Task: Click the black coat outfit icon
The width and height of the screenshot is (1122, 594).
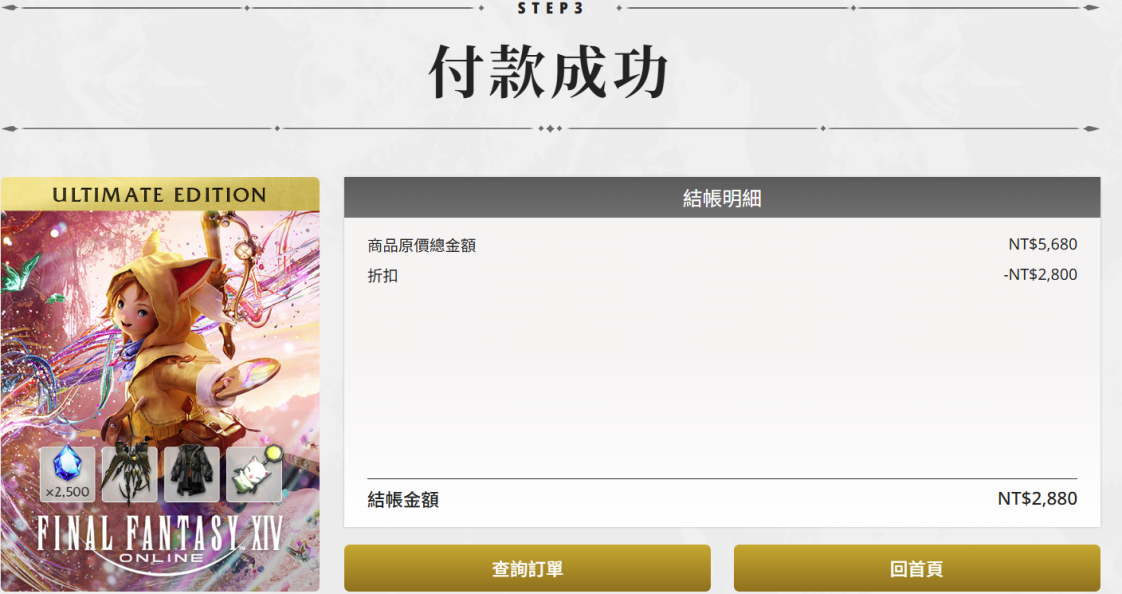Action: [x=192, y=474]
